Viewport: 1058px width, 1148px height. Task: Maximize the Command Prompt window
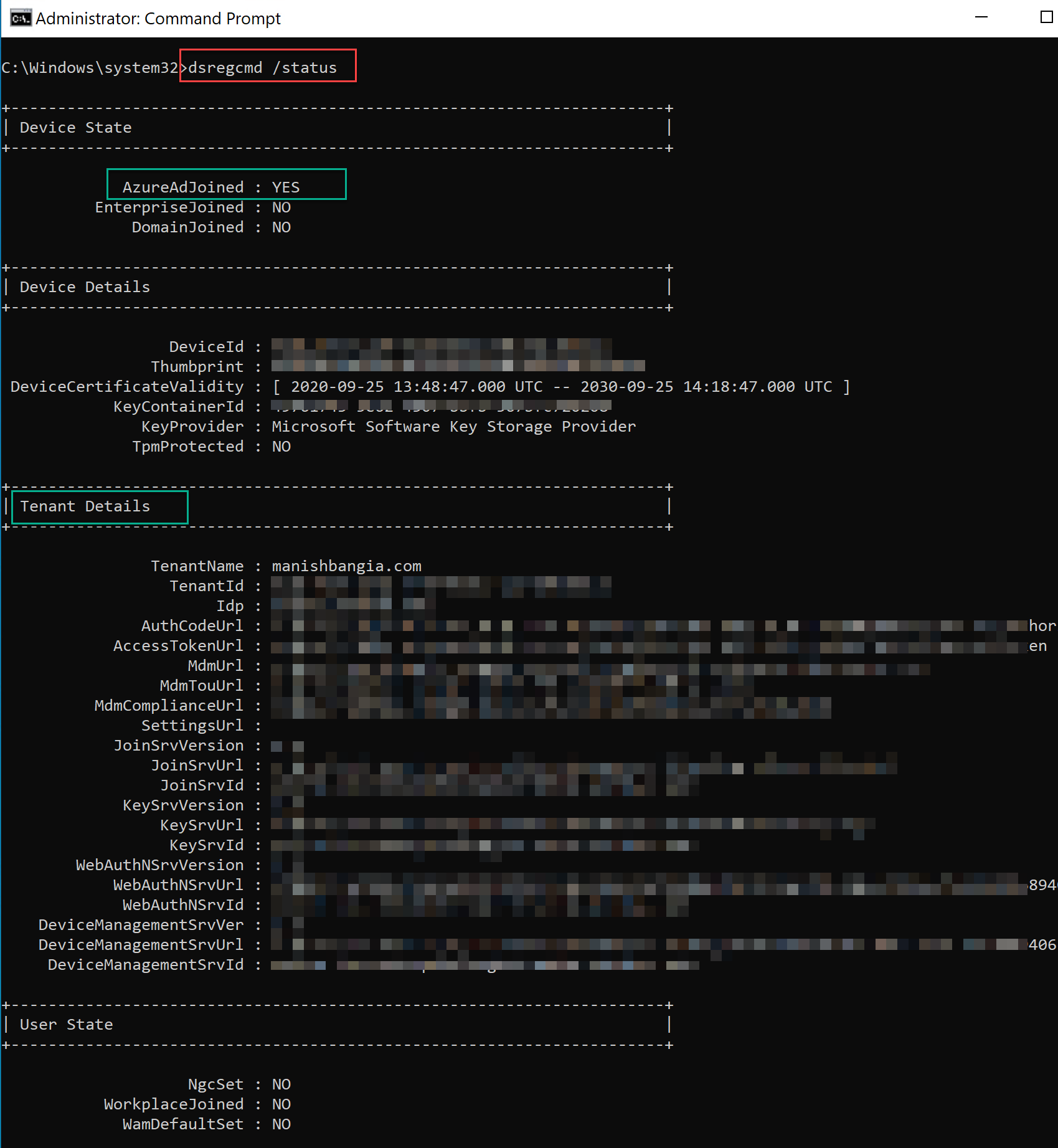[1046, 17]
